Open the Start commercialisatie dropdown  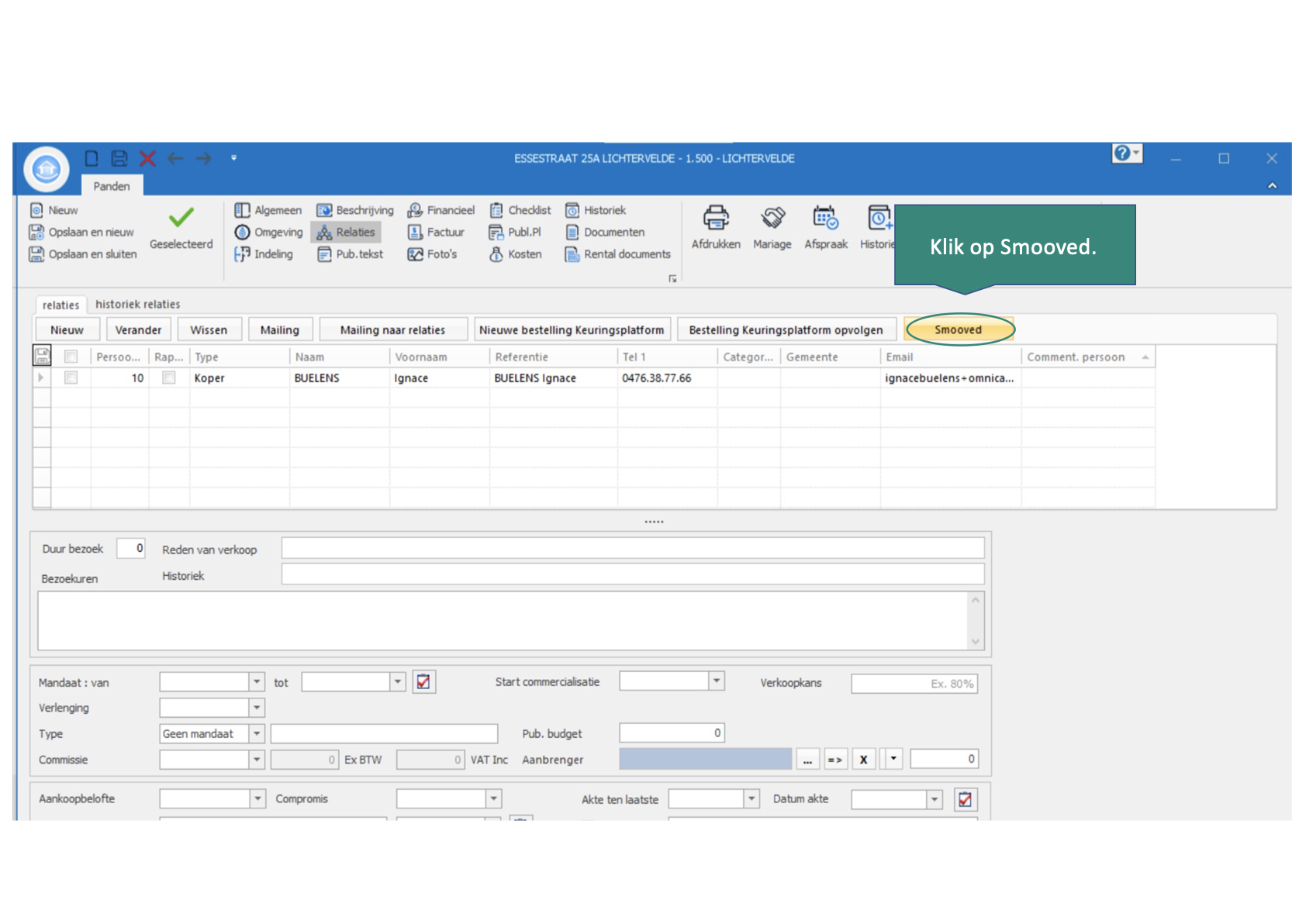(717, 681)
